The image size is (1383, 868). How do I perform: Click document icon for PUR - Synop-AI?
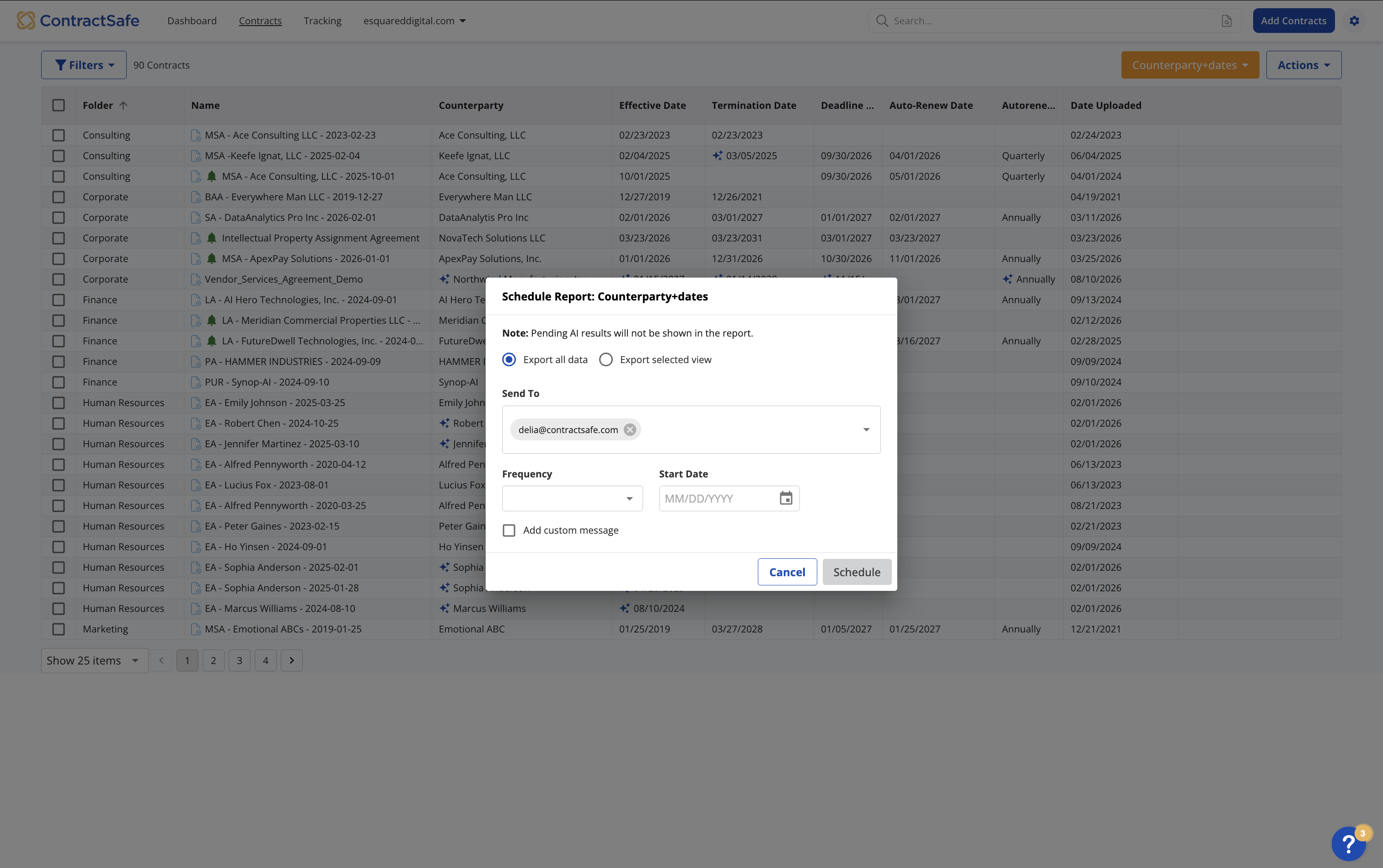pyautogui.click(x=196, y=382)
